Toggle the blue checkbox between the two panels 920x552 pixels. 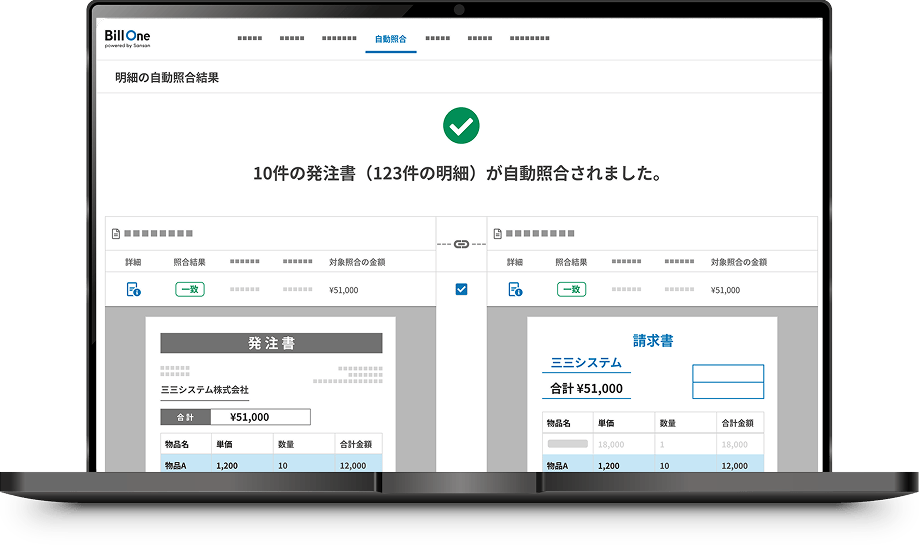pyautogui.click(x=462, y=289)
